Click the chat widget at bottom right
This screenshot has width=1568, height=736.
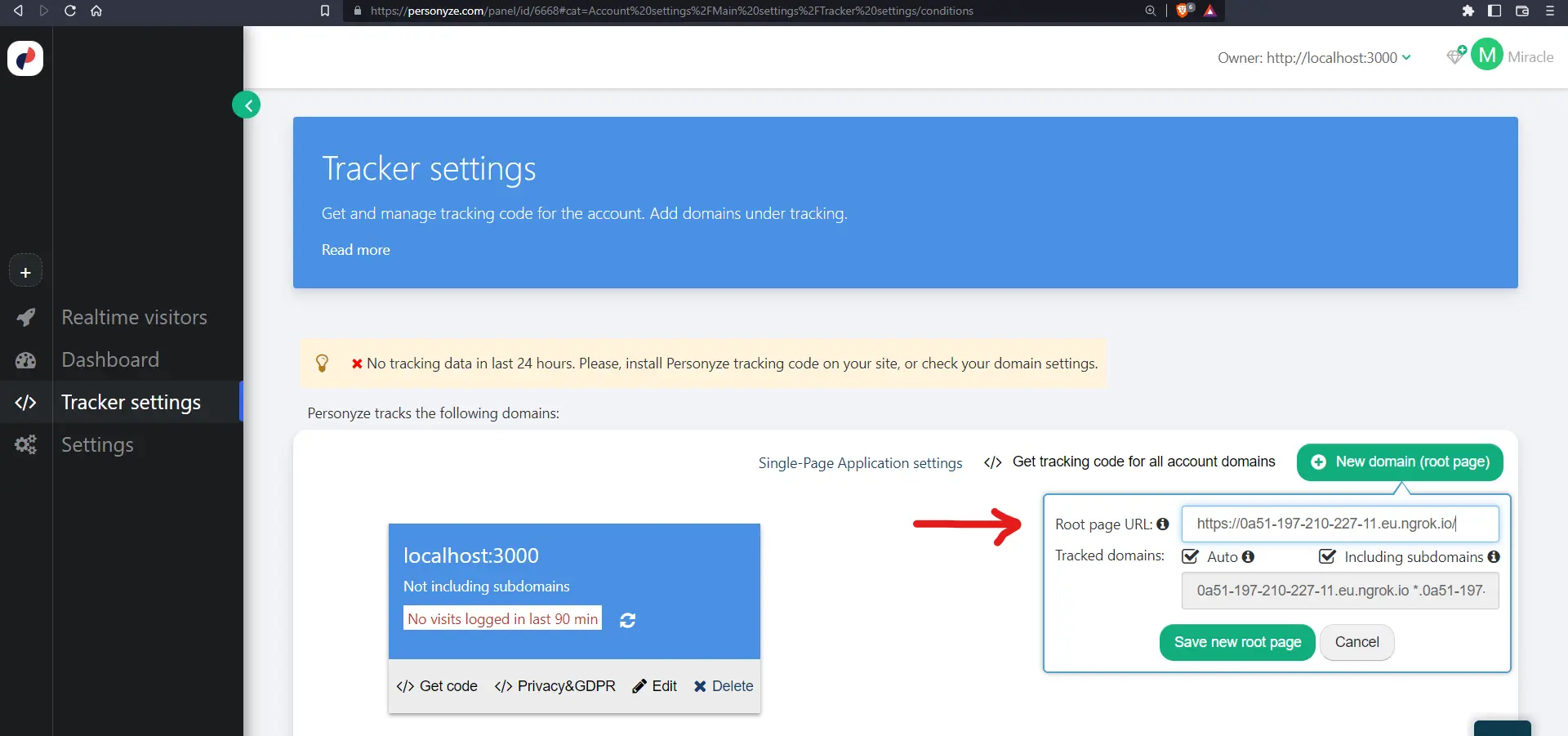[1503, 728]
